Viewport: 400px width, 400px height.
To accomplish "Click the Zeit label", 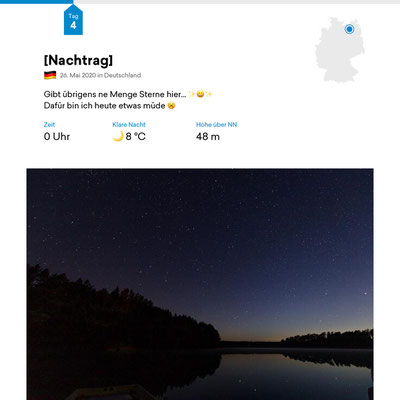I will (49, 125).
